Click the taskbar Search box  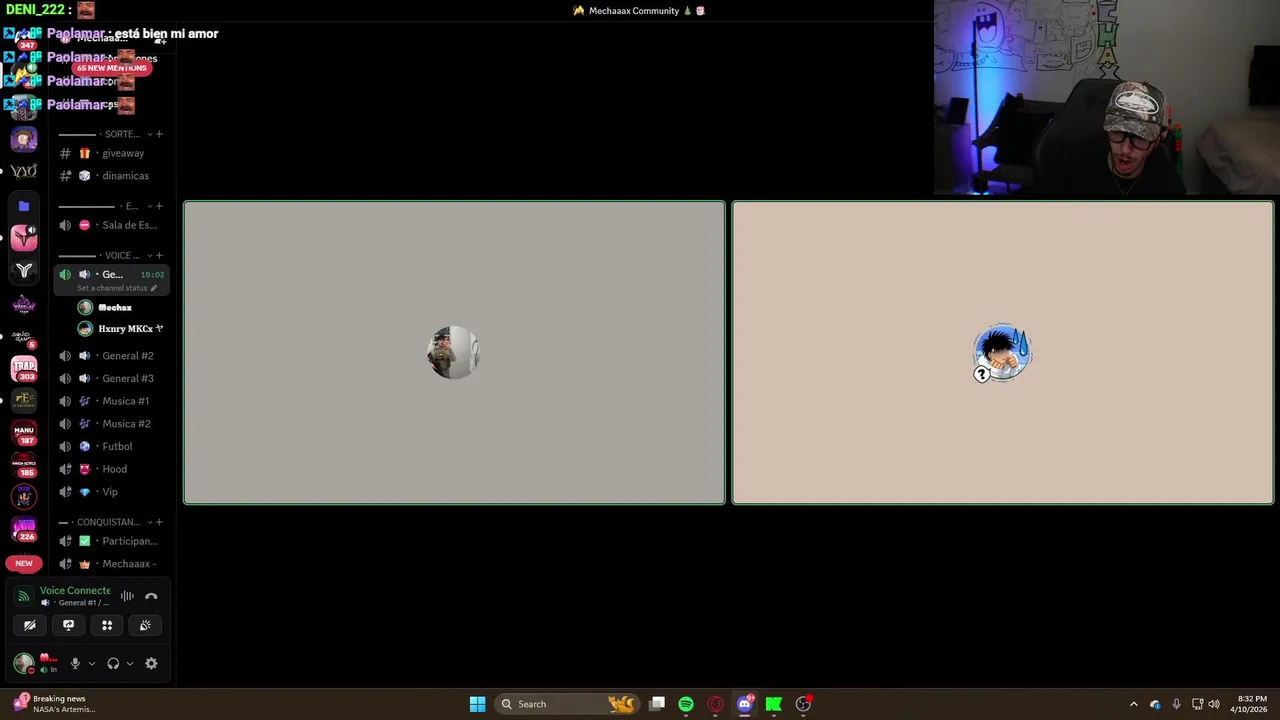tap(566, 704)
